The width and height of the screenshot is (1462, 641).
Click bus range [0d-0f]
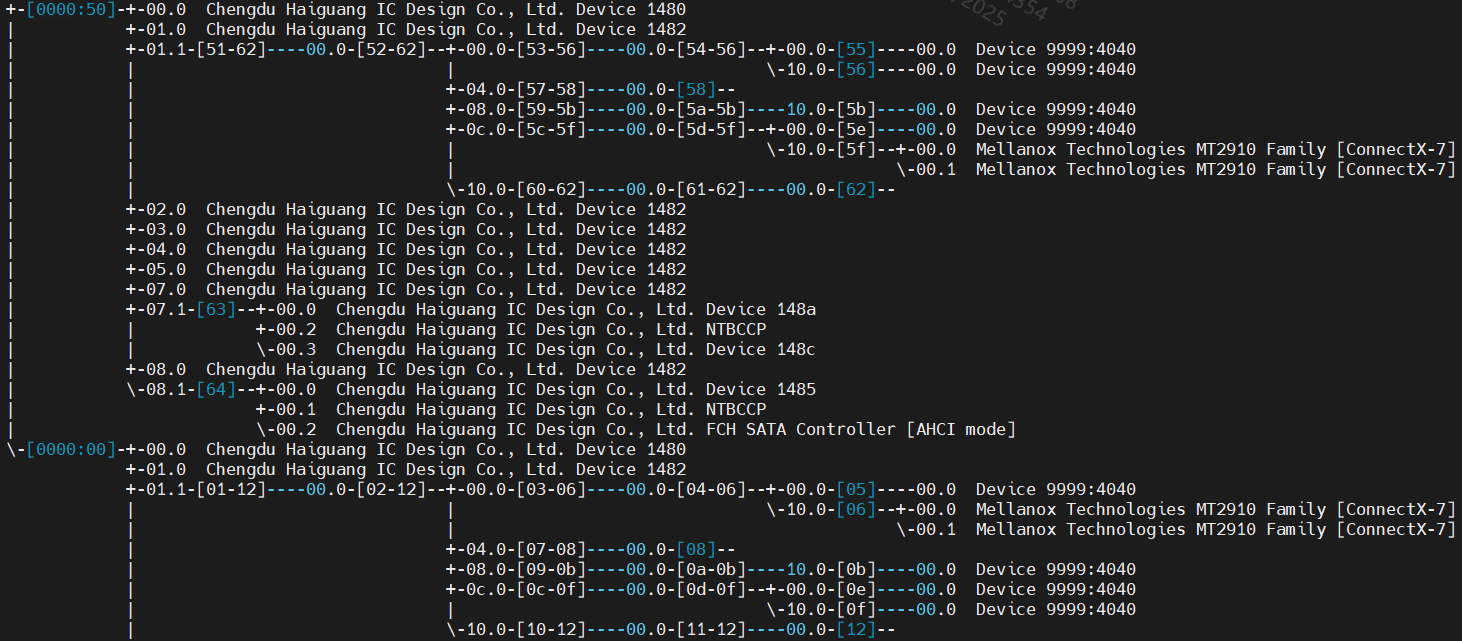711,589
